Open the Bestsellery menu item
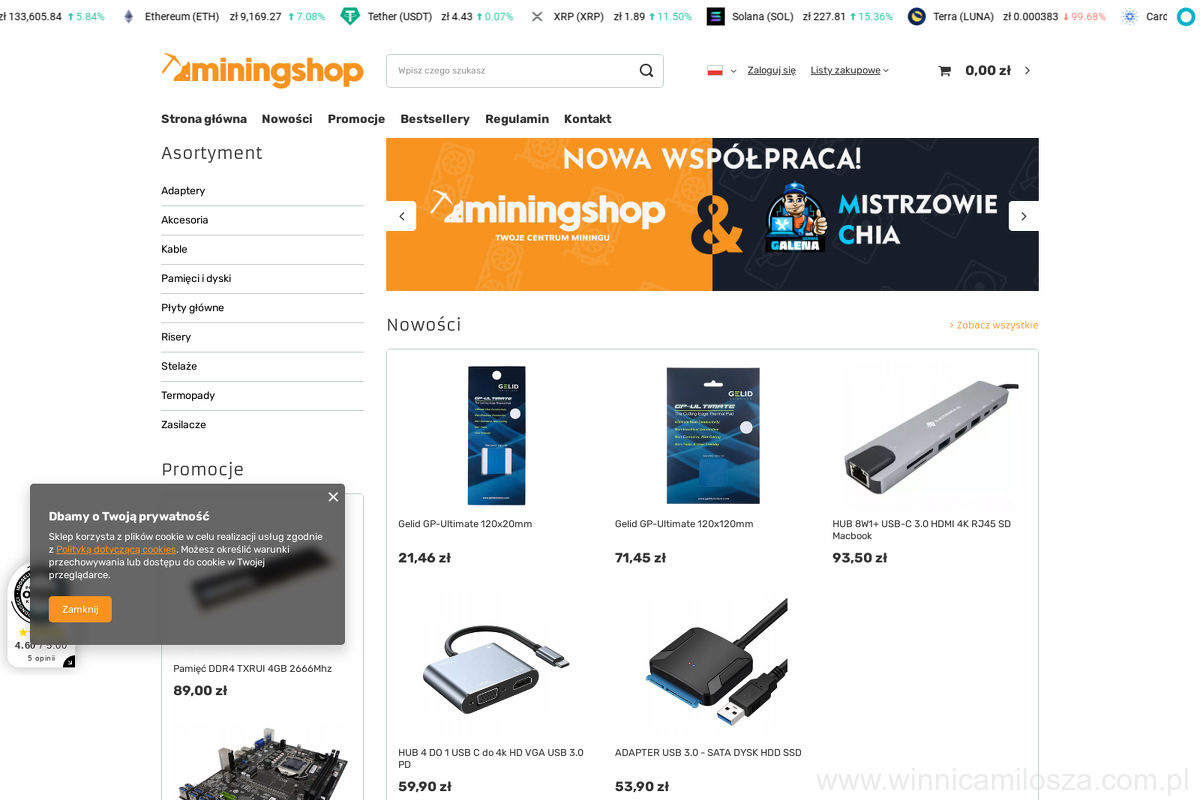 (x=435, y=119)
